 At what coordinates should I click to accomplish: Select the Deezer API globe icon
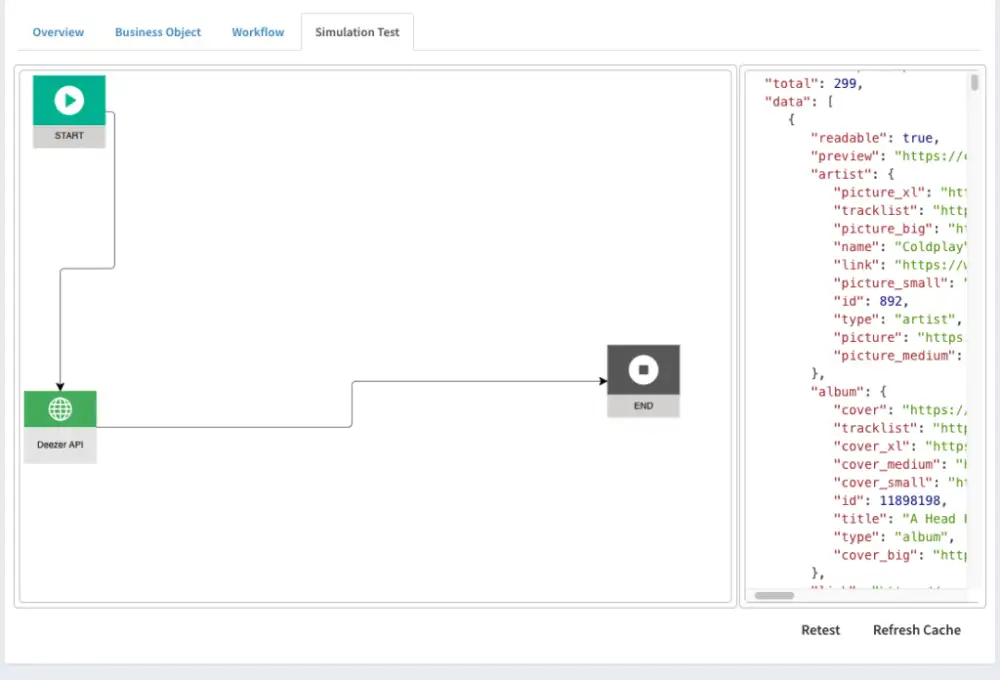pyautogui.click(x=60, y=409)
